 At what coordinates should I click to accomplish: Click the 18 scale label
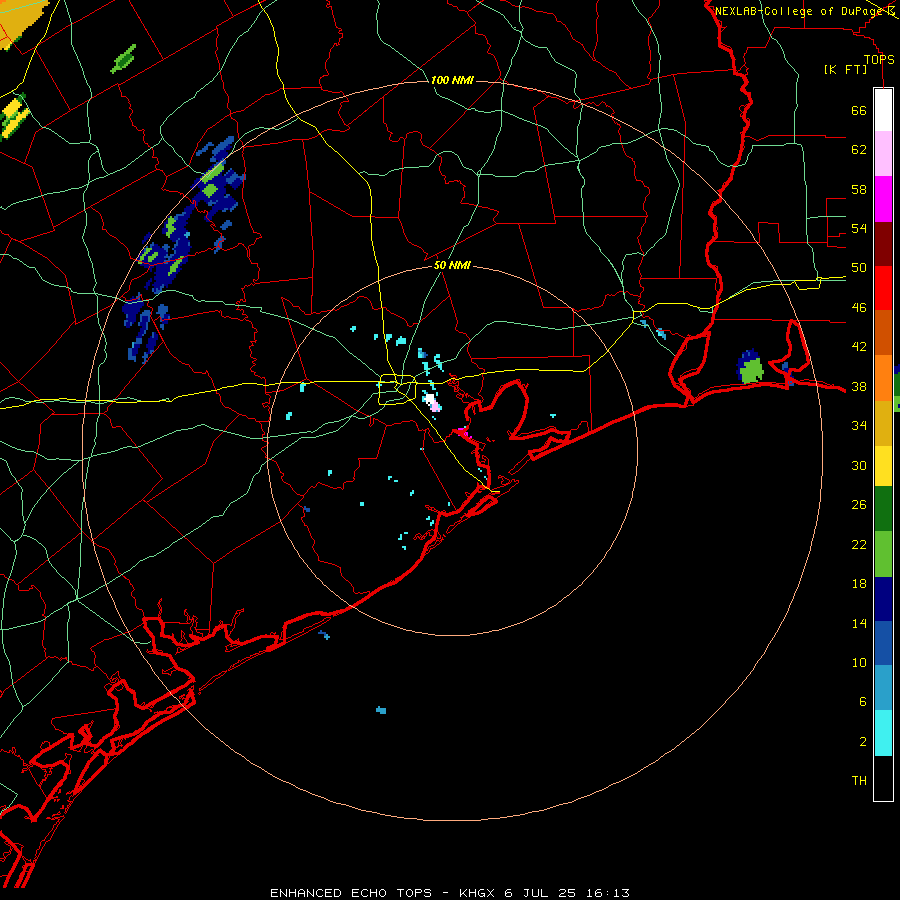859,584
